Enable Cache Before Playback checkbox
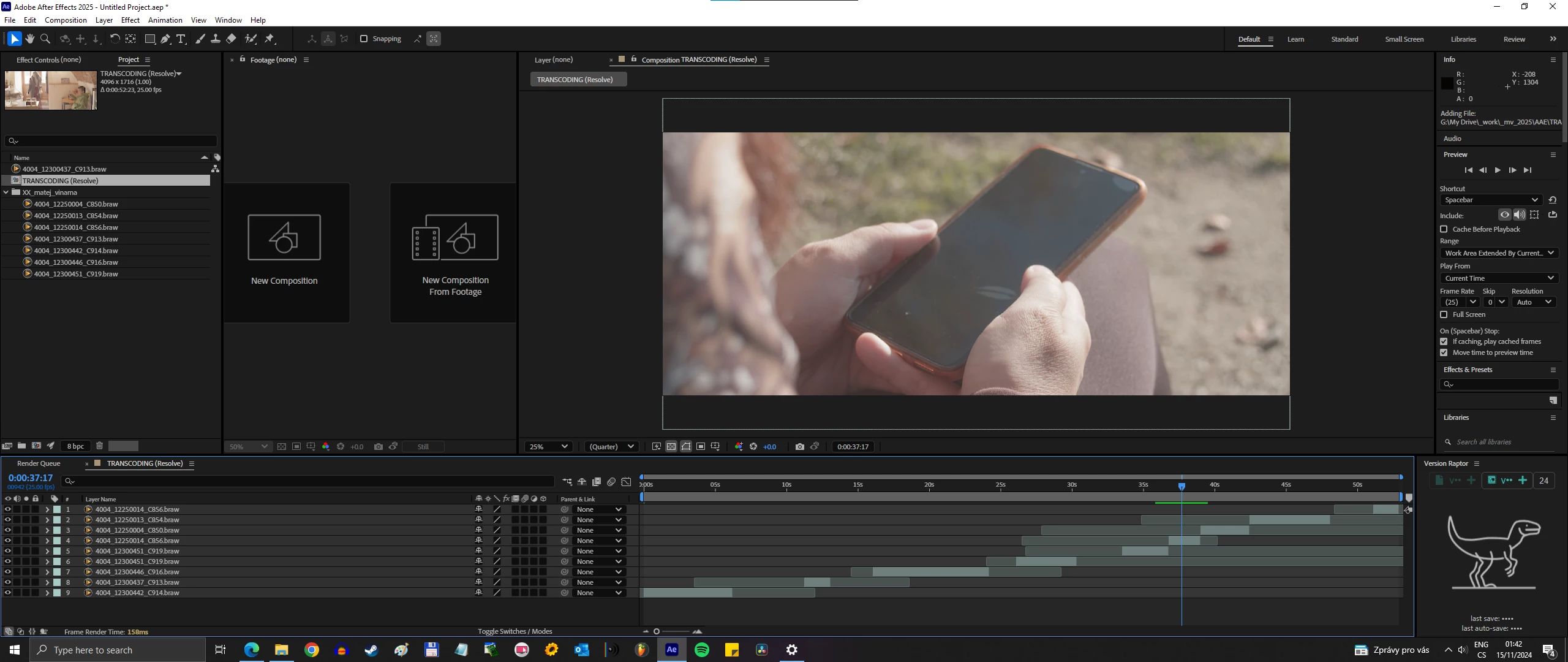This screenshot has width=1568, height=662. [x=1444, y=229]
